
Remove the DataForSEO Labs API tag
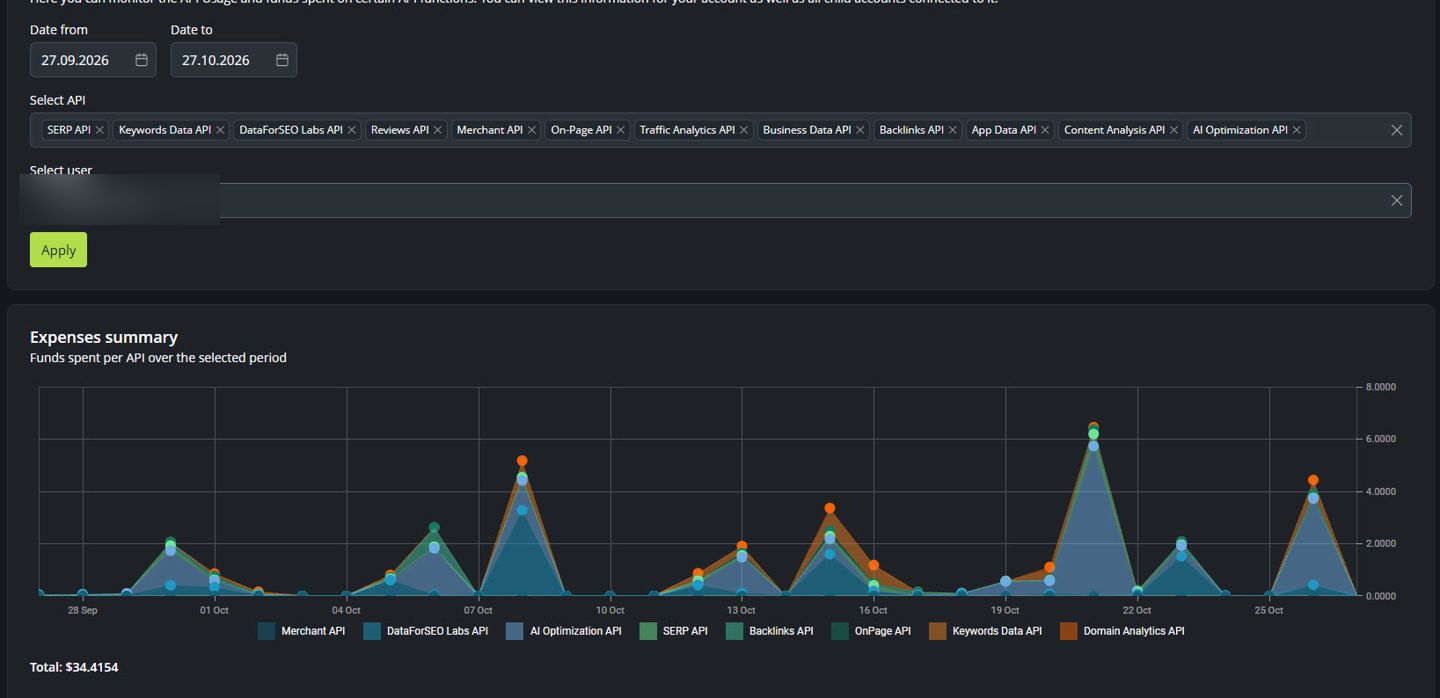pyautogui.click(x=351, y=130)
